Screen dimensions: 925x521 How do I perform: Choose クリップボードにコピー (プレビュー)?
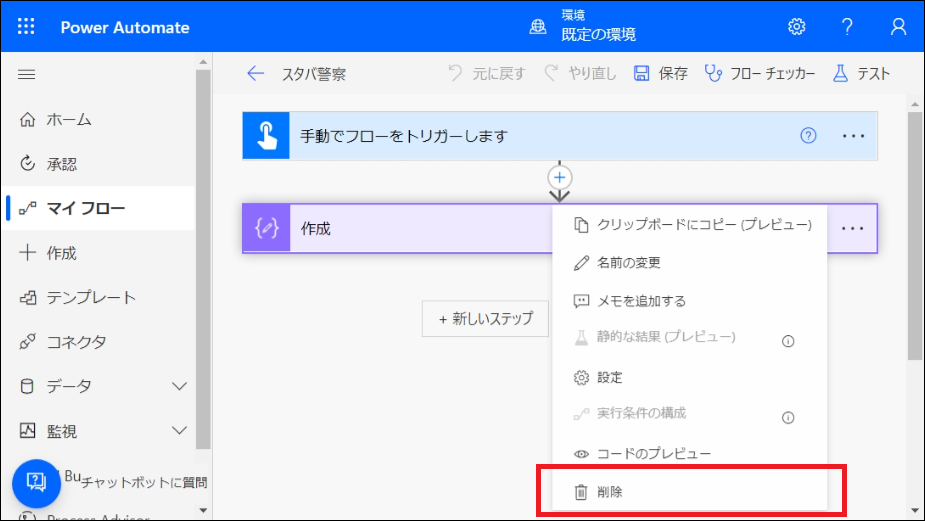pos(690,225)
